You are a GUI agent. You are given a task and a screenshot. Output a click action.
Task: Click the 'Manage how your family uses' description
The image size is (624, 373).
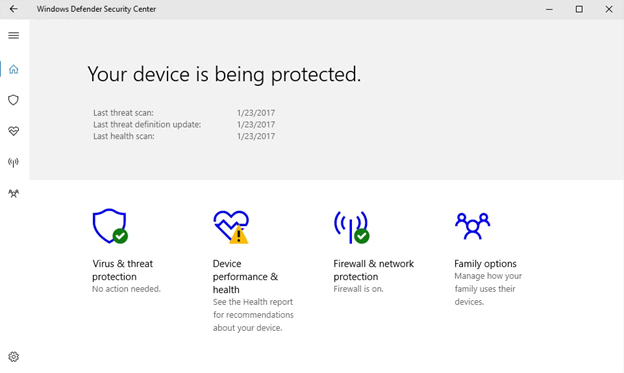click(488, 289)
